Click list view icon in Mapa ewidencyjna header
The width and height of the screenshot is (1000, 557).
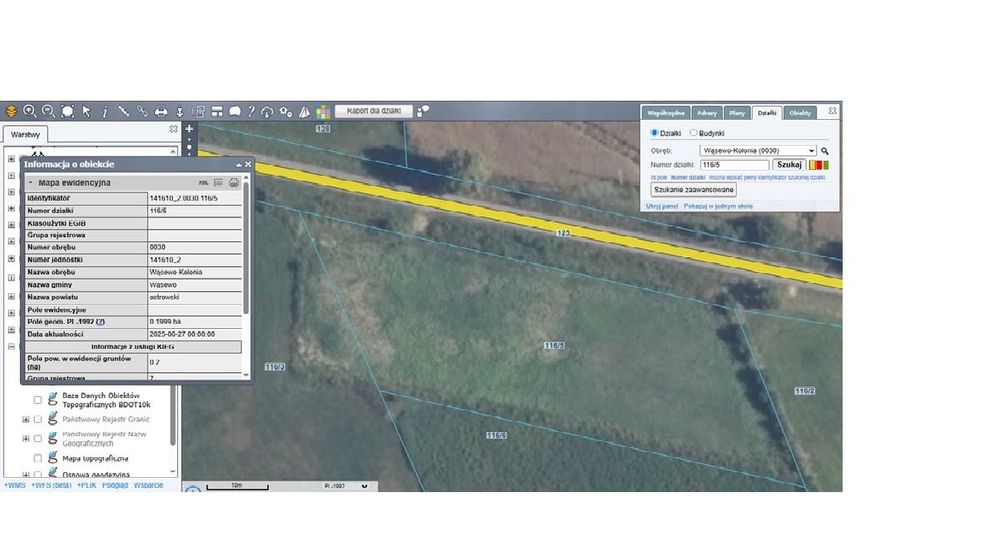218,182
